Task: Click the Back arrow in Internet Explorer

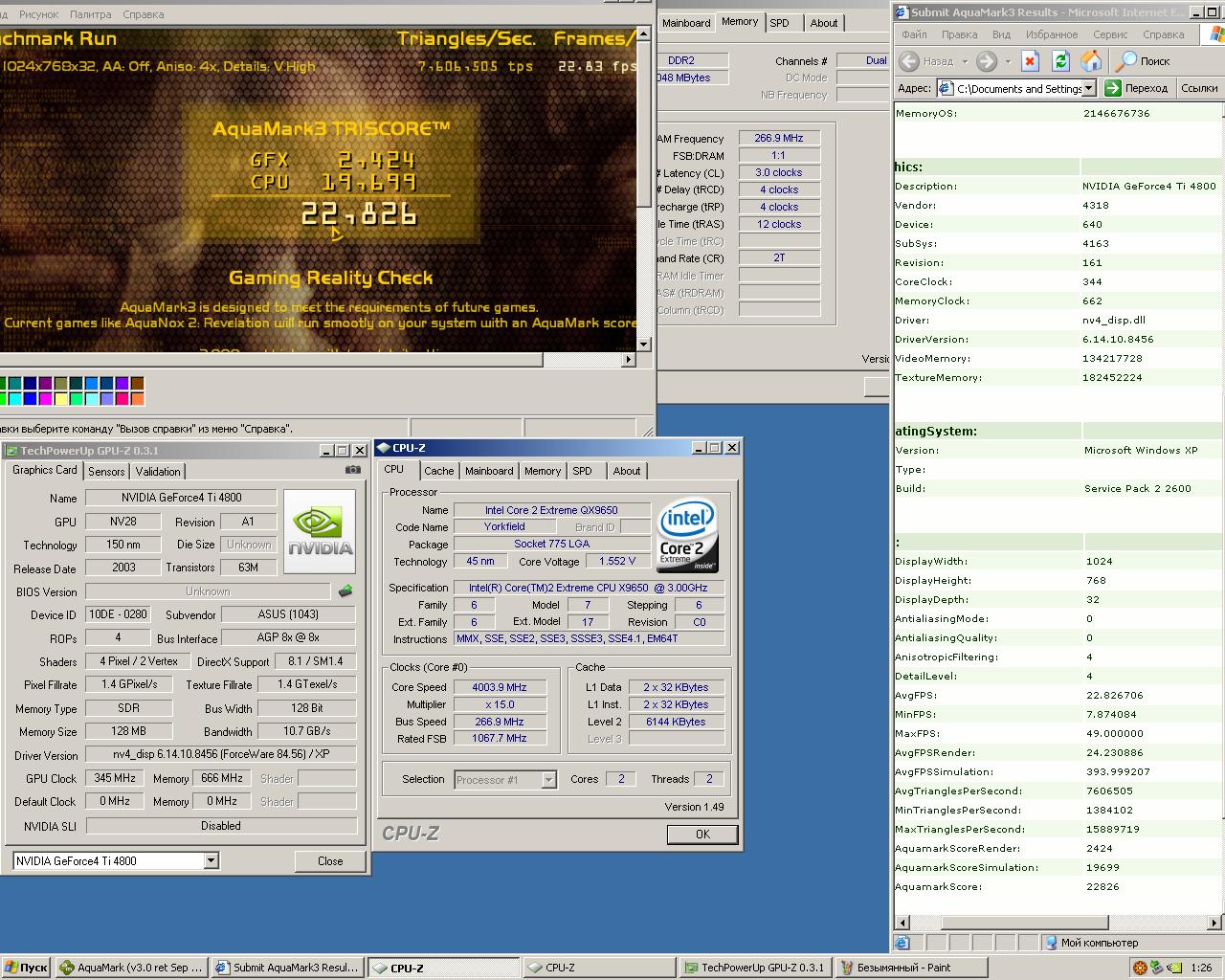Action: click(909, 61)
